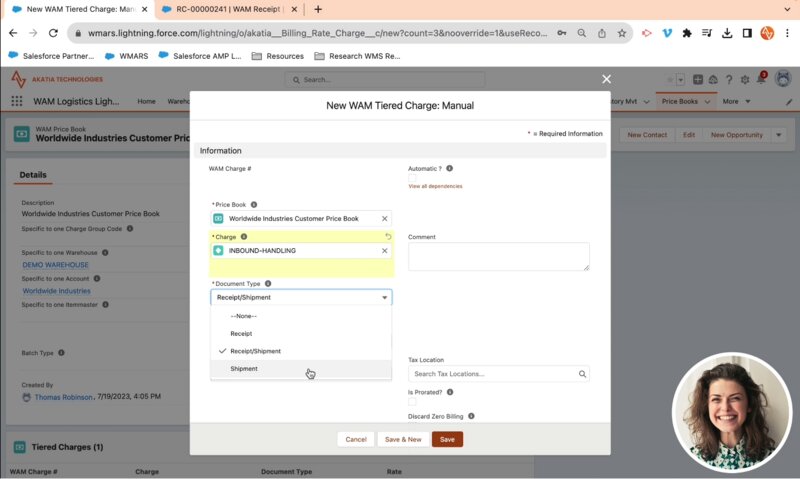Open the View all dependencies link

[x=435, y=187]
